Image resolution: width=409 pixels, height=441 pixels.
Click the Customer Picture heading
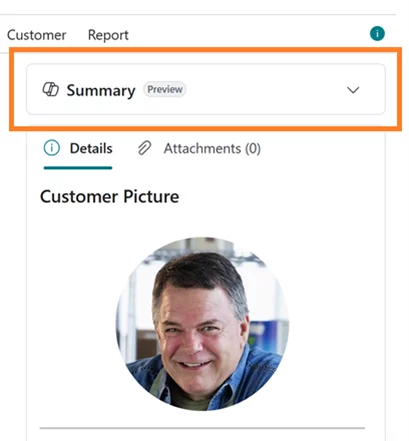point(110,196)
